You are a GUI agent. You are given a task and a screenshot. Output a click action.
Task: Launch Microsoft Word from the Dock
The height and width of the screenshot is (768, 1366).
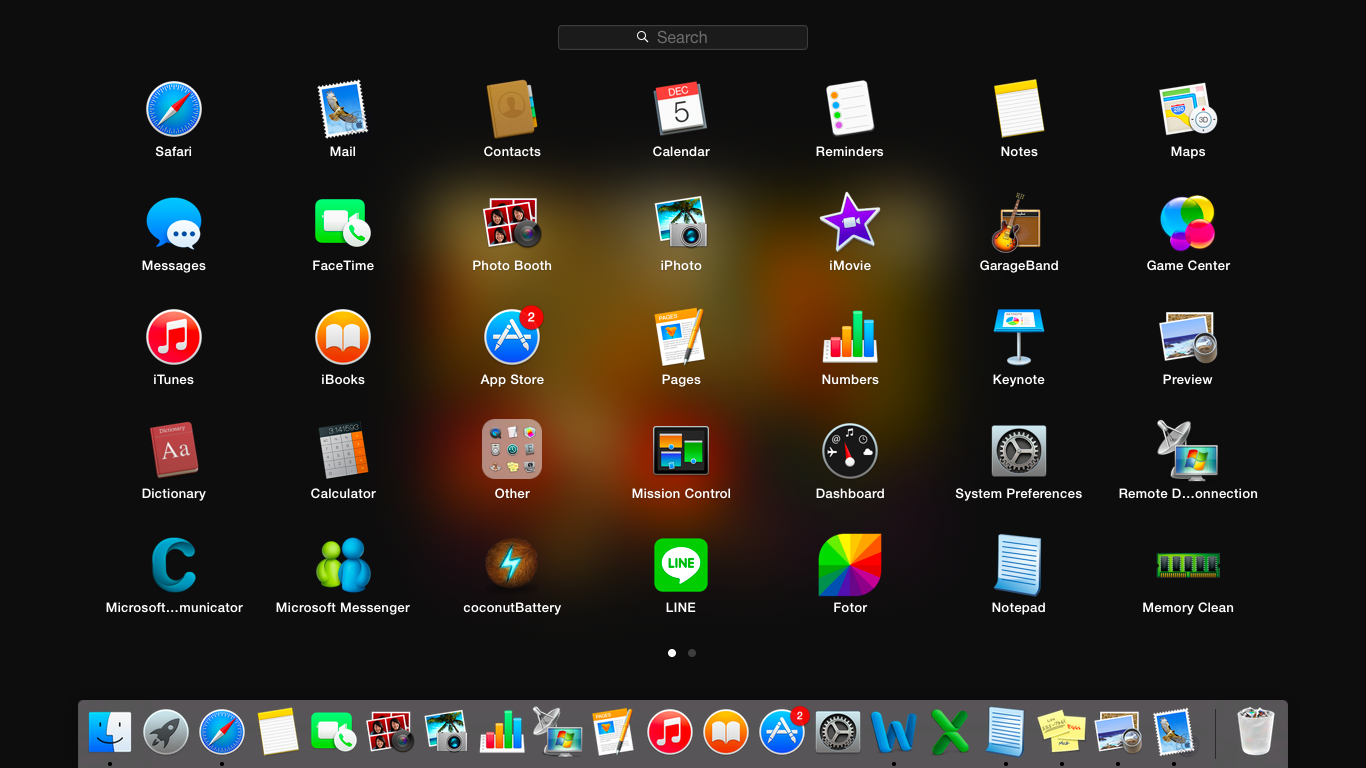click(x=894, y=732)
